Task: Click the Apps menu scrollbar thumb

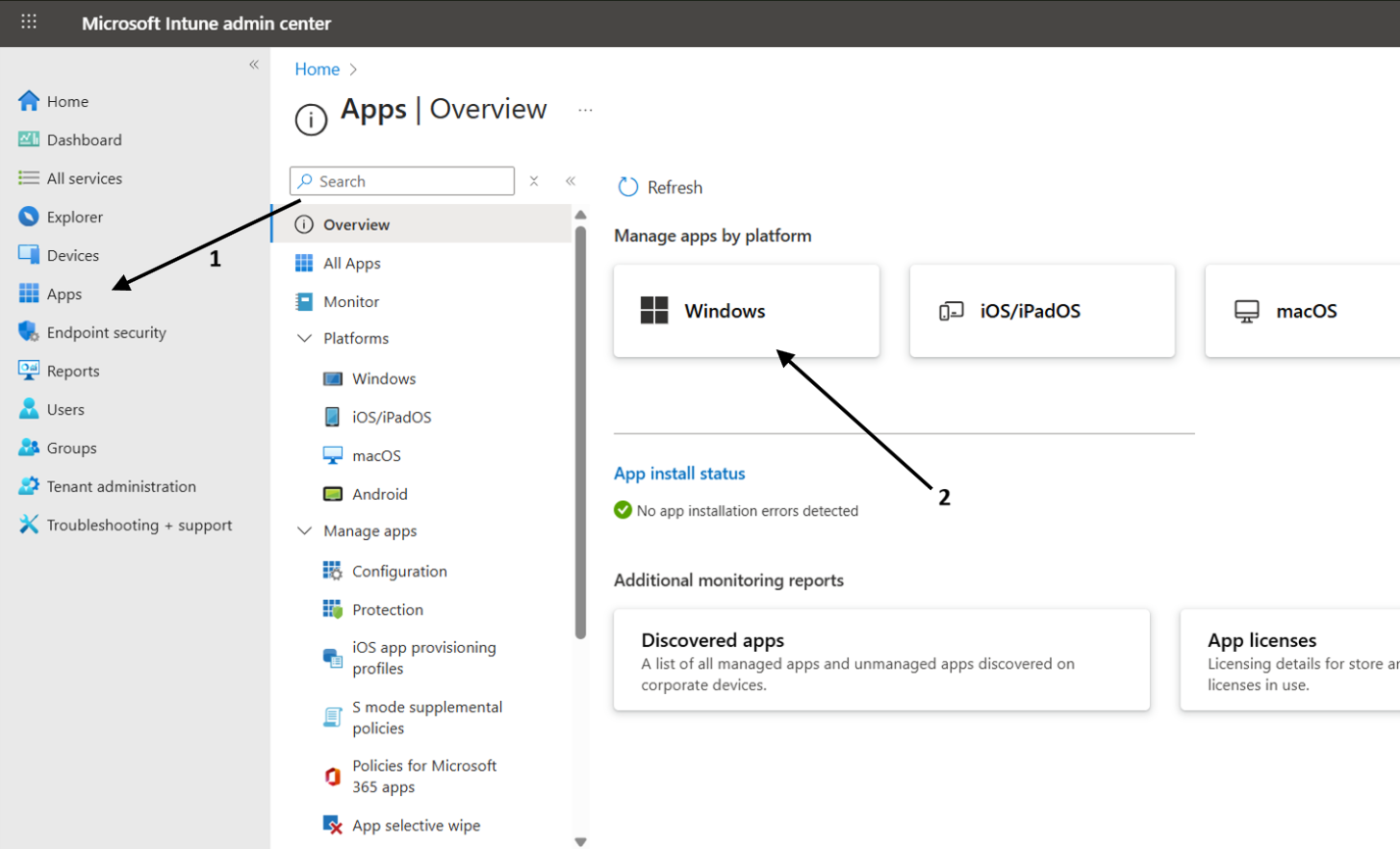Action: pos(580,431)
